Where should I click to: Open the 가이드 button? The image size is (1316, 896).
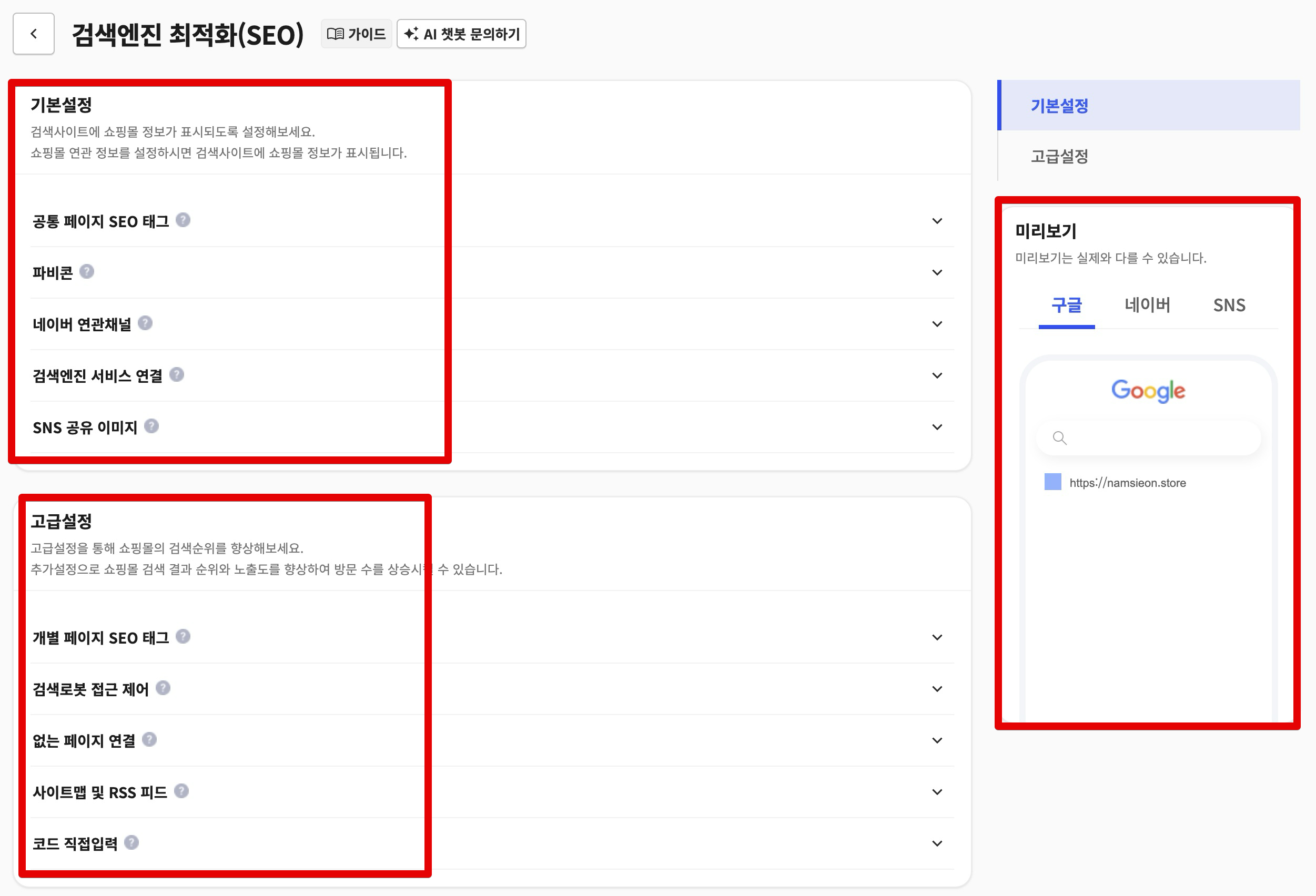[x=356, y=34]
